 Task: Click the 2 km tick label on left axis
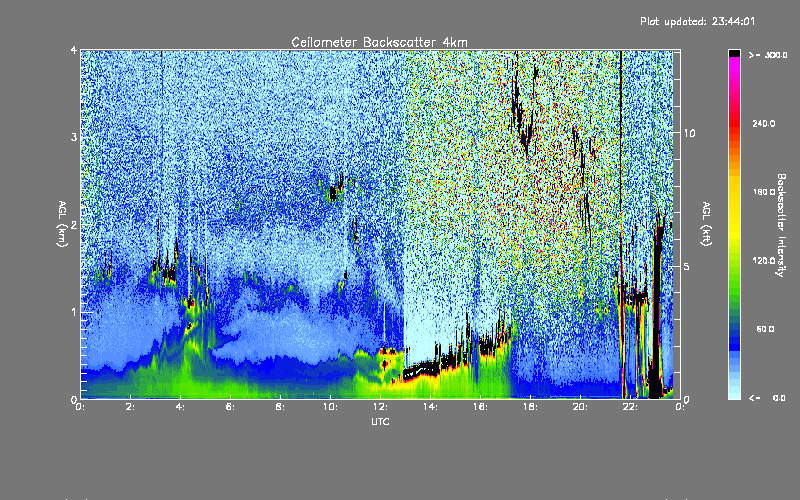pos(74,224)
